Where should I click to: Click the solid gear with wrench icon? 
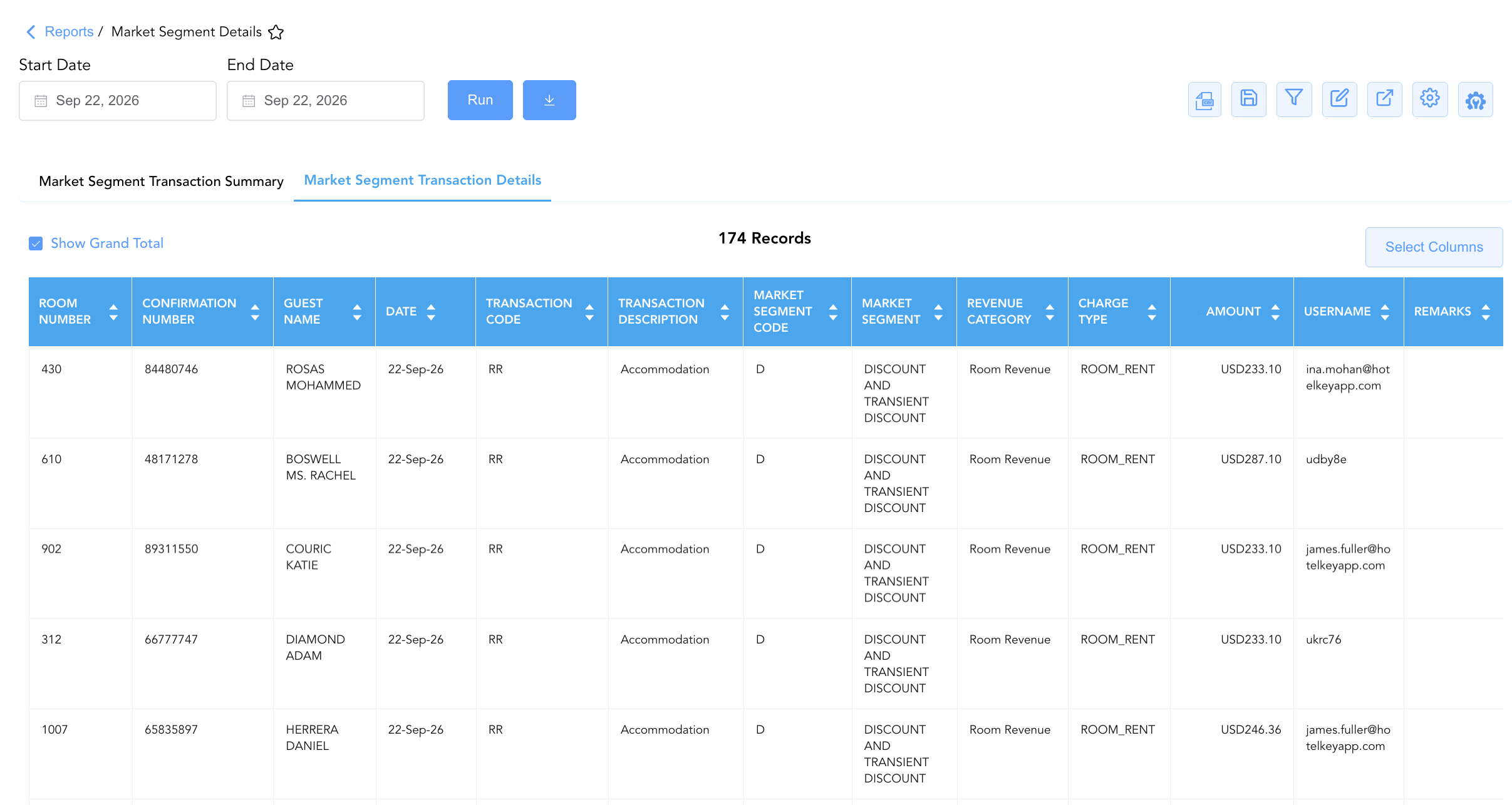[1476, 100]
